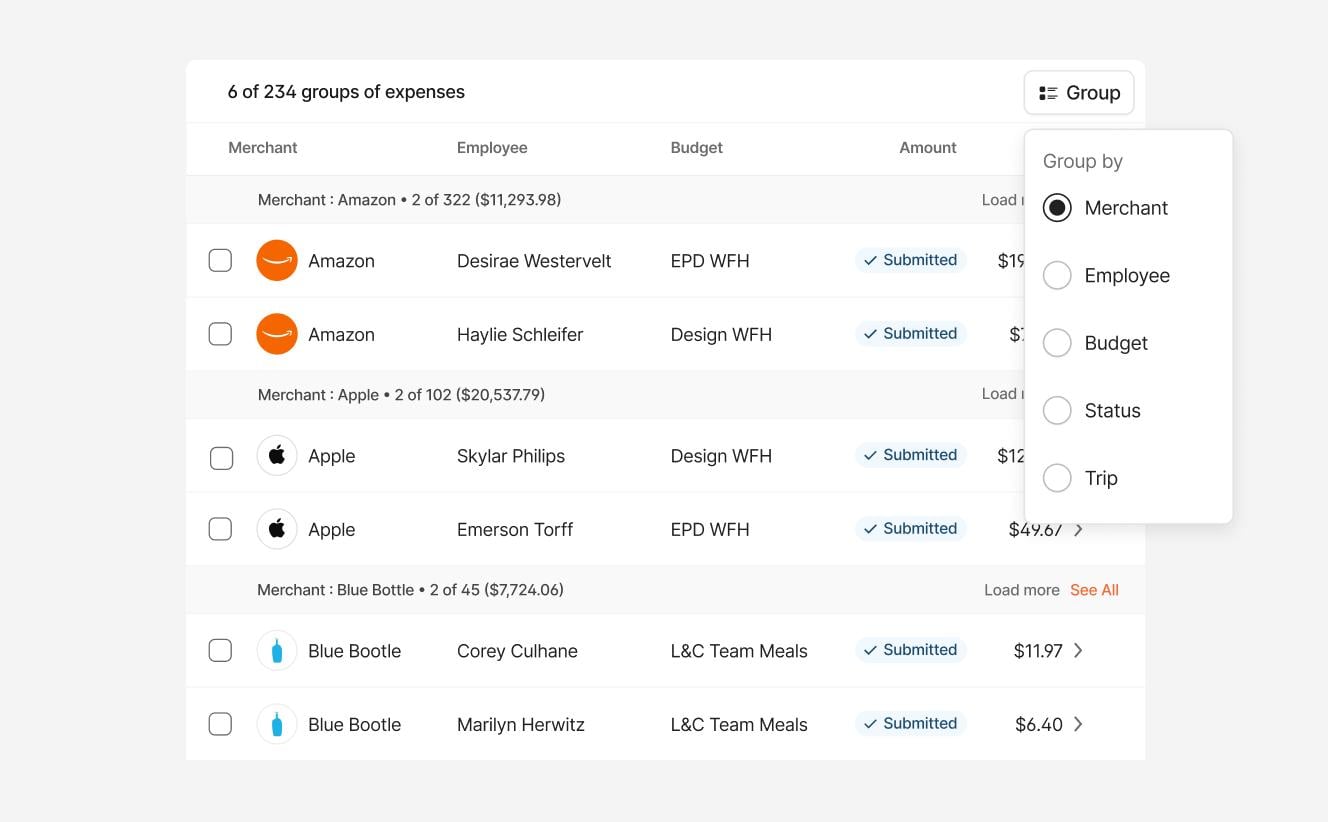Click See All for the Blue Bottle group

1094,590
